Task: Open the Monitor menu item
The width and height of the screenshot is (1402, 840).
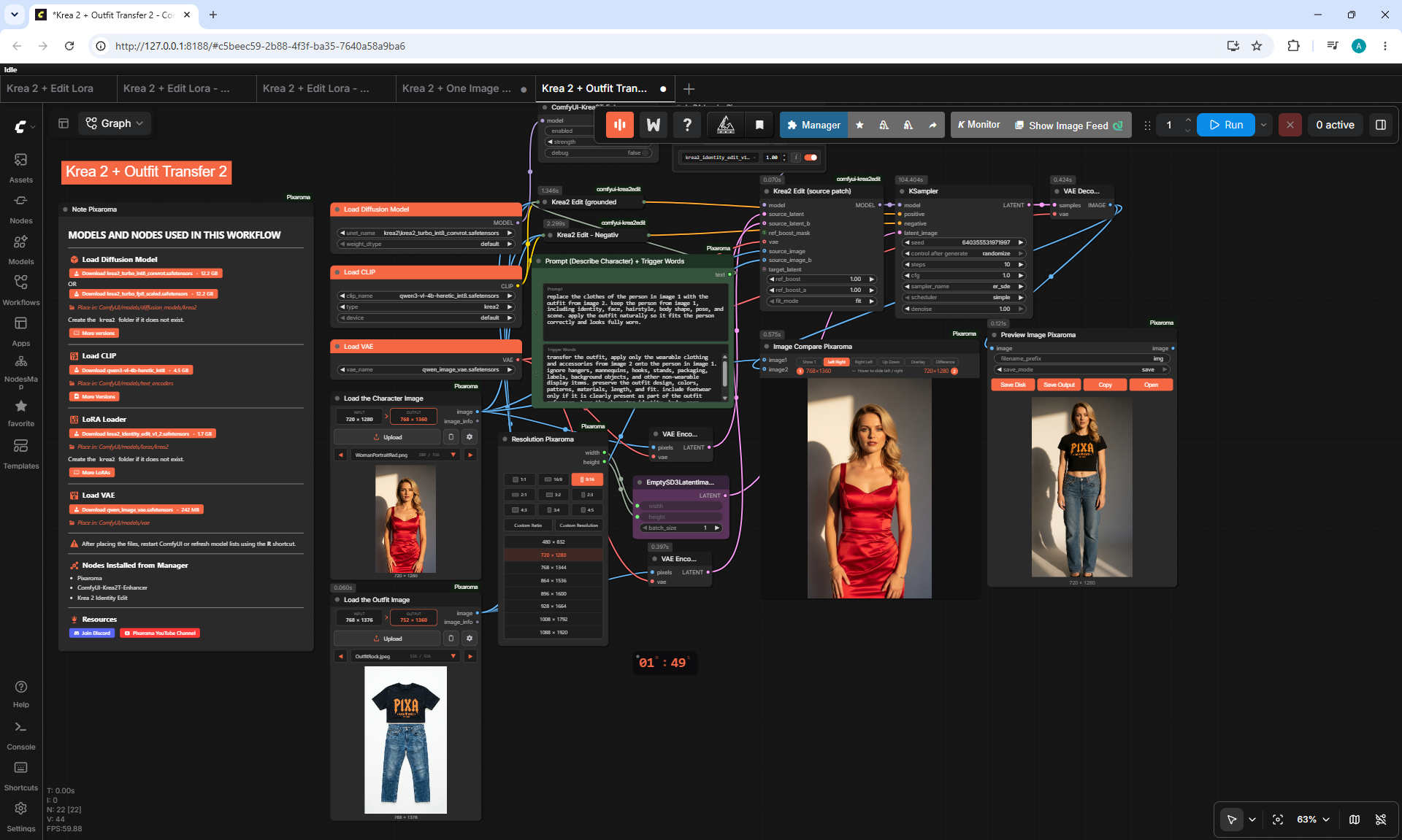Action: 978,125
